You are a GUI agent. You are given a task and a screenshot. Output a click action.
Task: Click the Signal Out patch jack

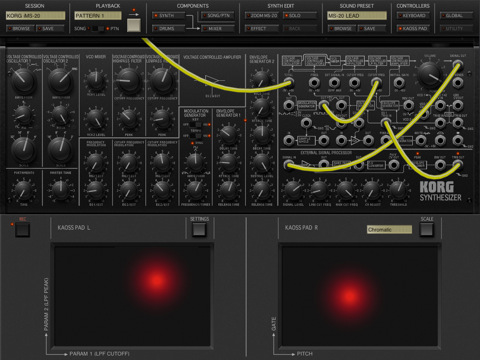point(458,65)
